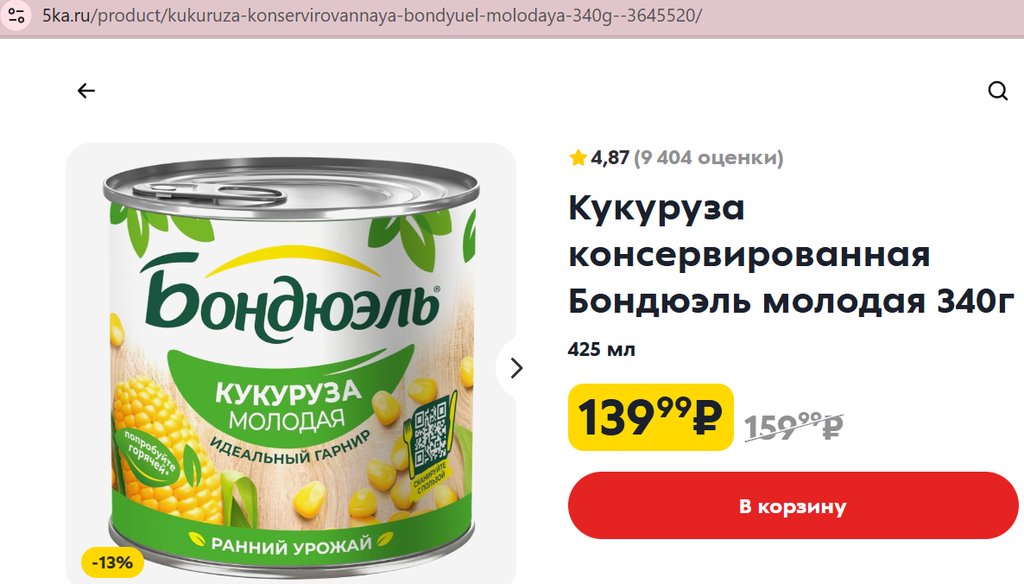This screenshot has width=1024, height=584.
Task: Click the 'Ранний урожай' band on the can
Action: (291, 542)
